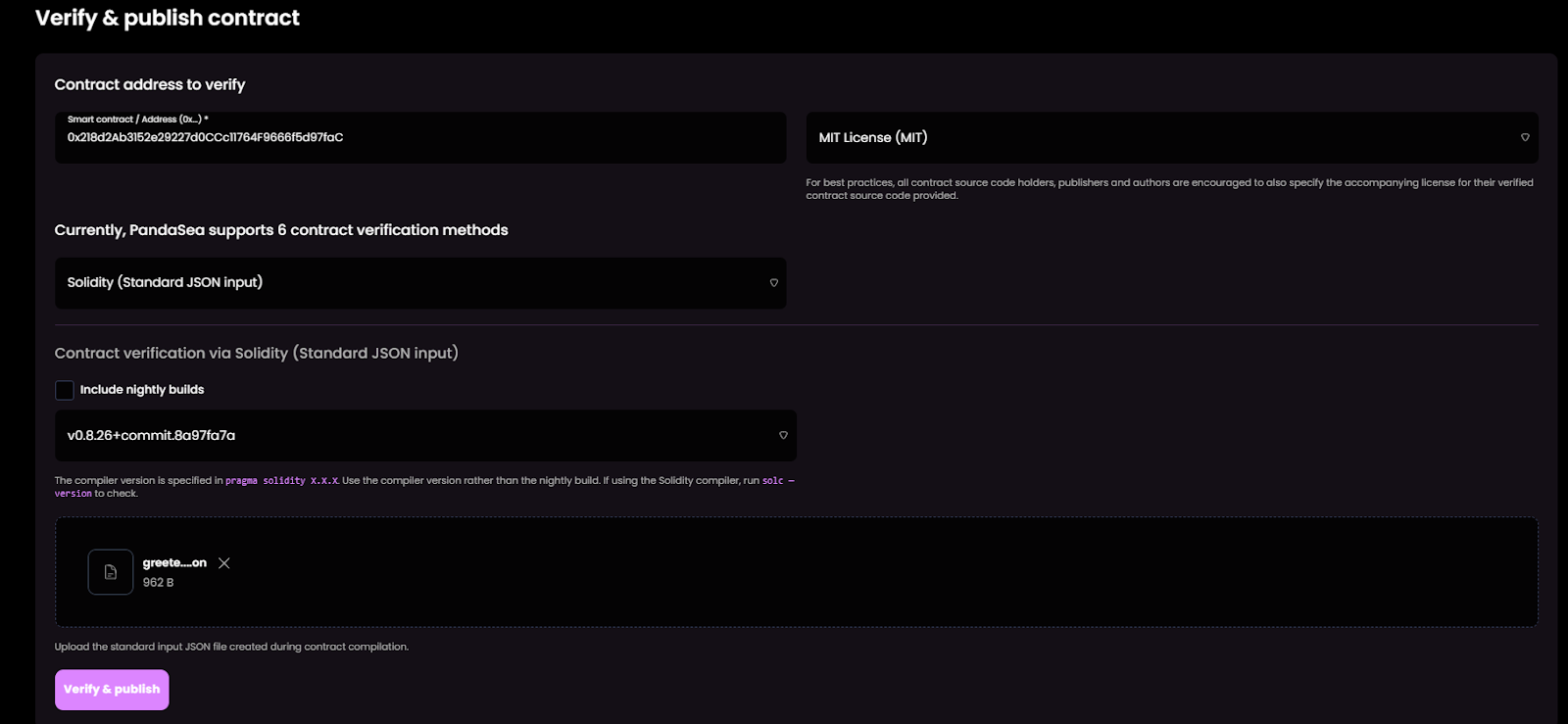Remove uploaded greete JSON file via X icon

click(x=224, y=563)
